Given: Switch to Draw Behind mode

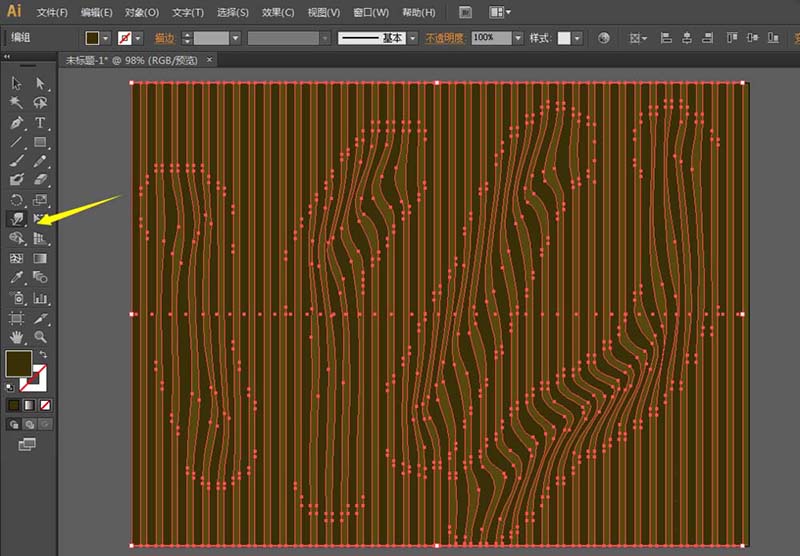Looking at the screenshot, I should pos(30,424).
